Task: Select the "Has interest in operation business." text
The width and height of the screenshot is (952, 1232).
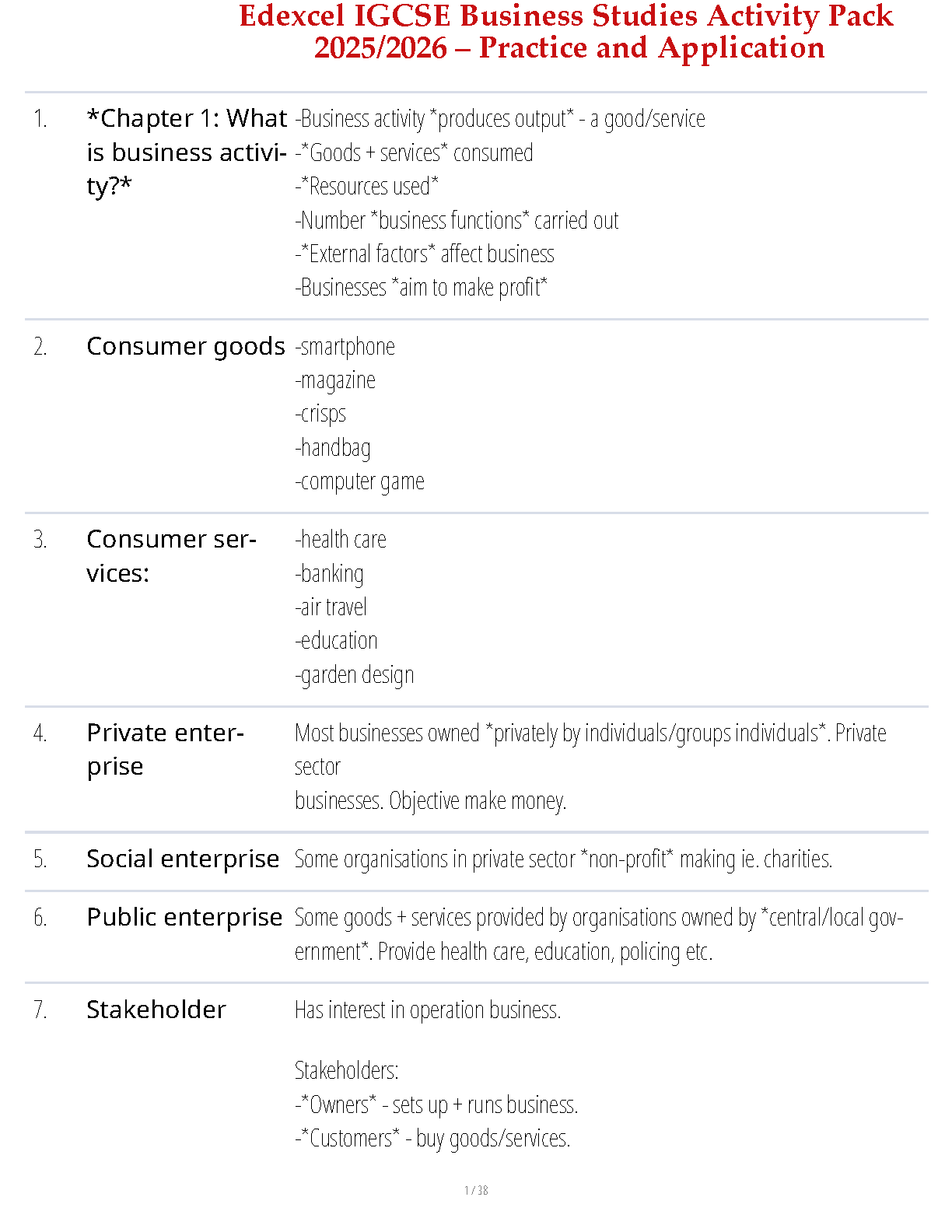Action: pyautogui.click(x=428, y=1010)
